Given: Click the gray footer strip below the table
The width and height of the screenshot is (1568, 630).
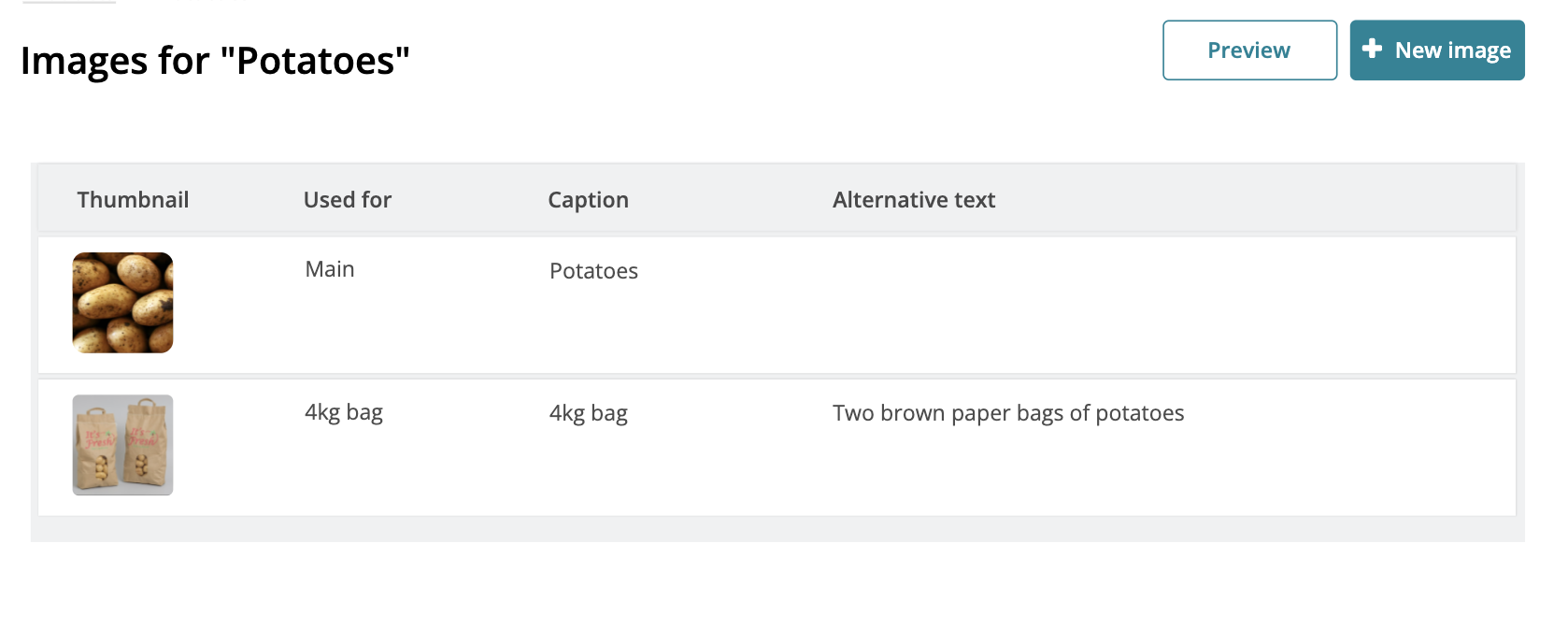Looking at the screenshot, I should (x=776, y=530).
